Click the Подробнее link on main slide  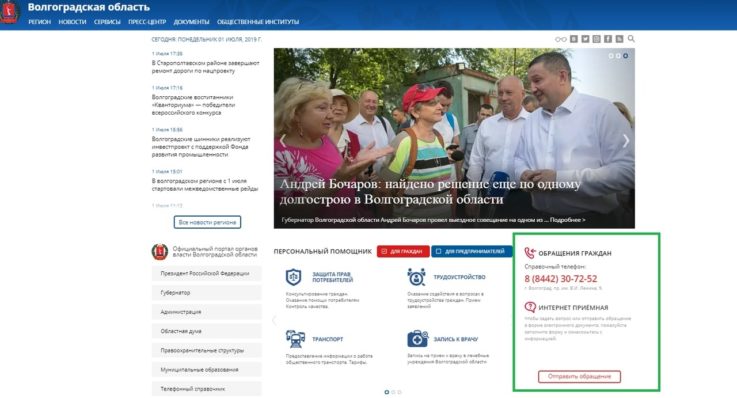tap(567, 220)
